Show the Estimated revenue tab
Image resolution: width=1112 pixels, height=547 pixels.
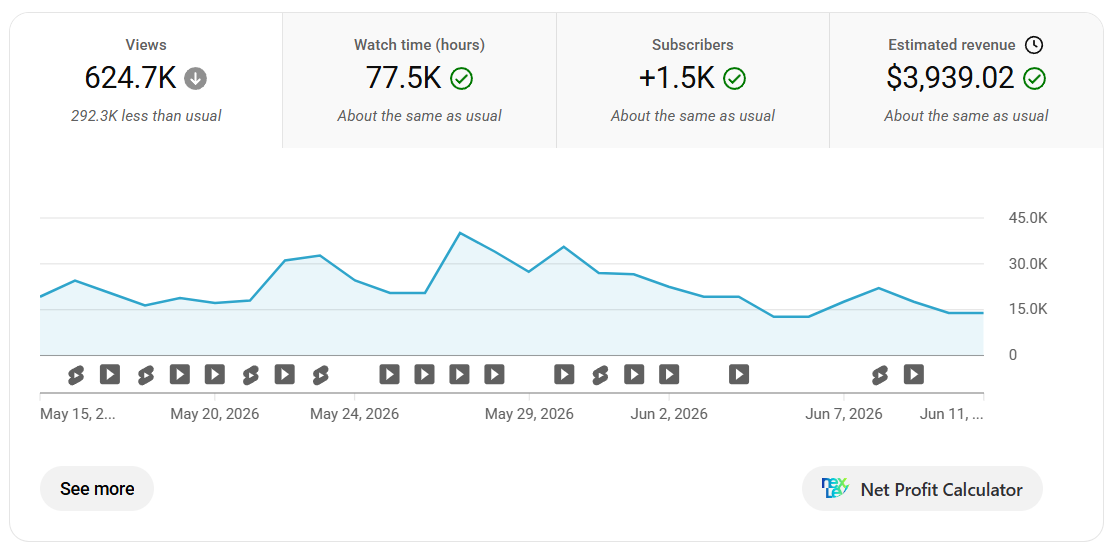[966, 80]
